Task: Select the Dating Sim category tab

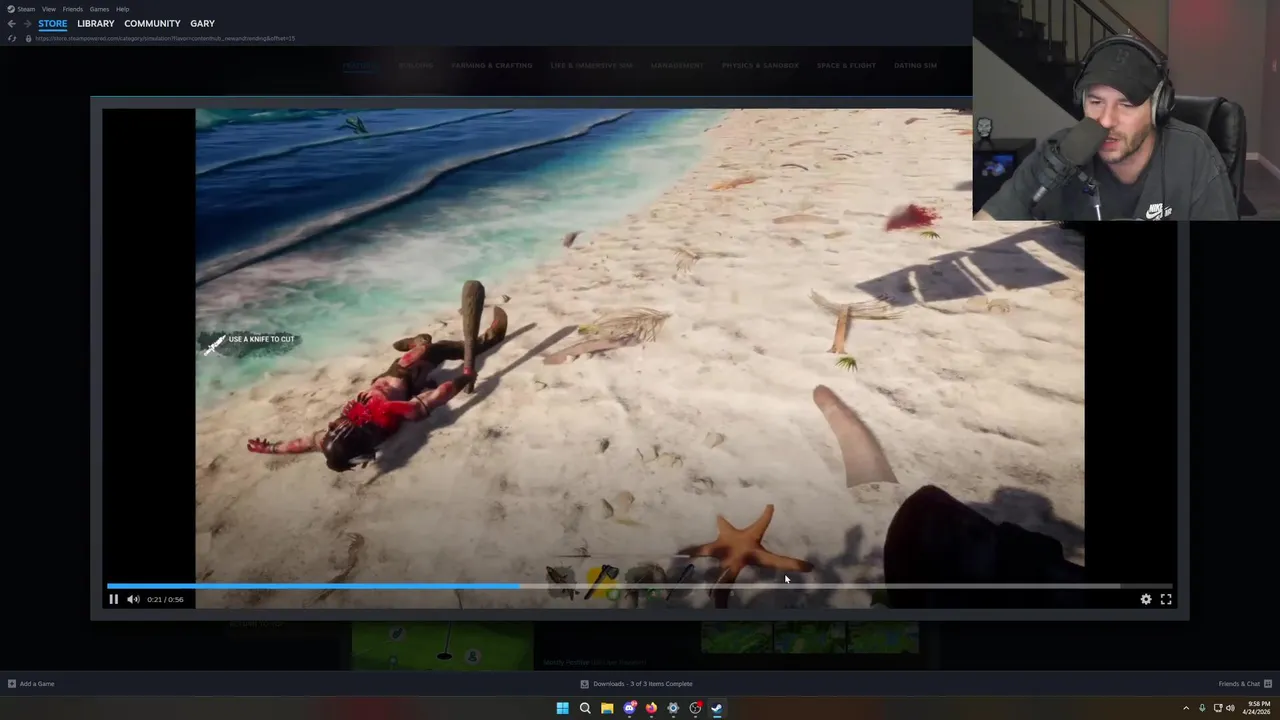Action: (x=915, y=65)
